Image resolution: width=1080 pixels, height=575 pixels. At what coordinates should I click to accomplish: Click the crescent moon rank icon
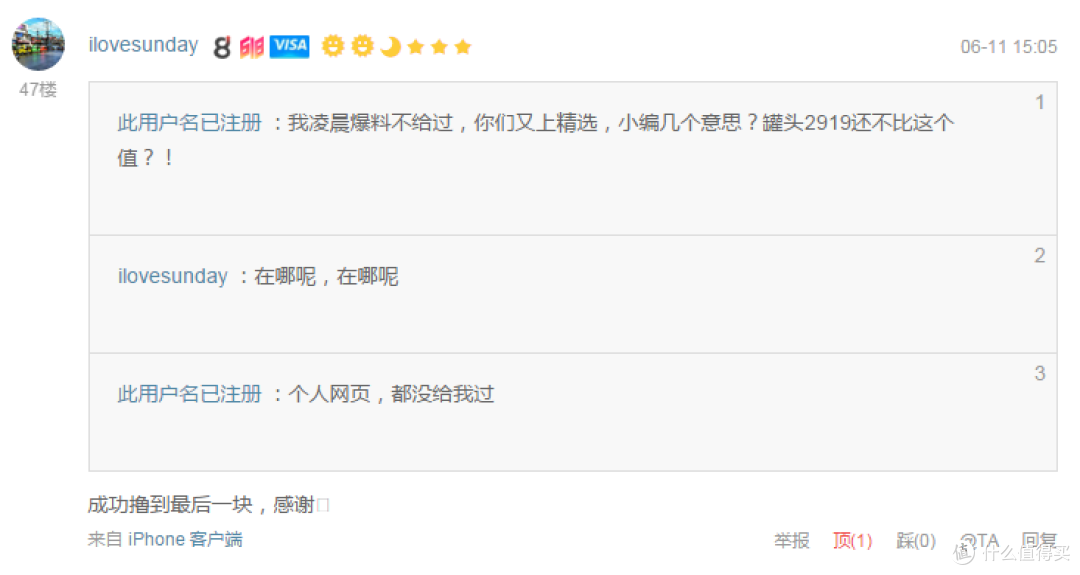pos(390,46)
